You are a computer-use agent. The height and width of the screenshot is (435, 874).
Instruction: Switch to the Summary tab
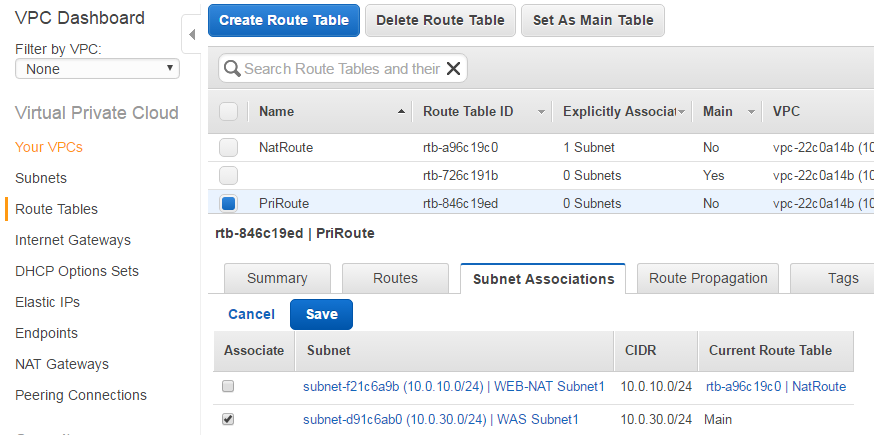[x=277, y=278]
